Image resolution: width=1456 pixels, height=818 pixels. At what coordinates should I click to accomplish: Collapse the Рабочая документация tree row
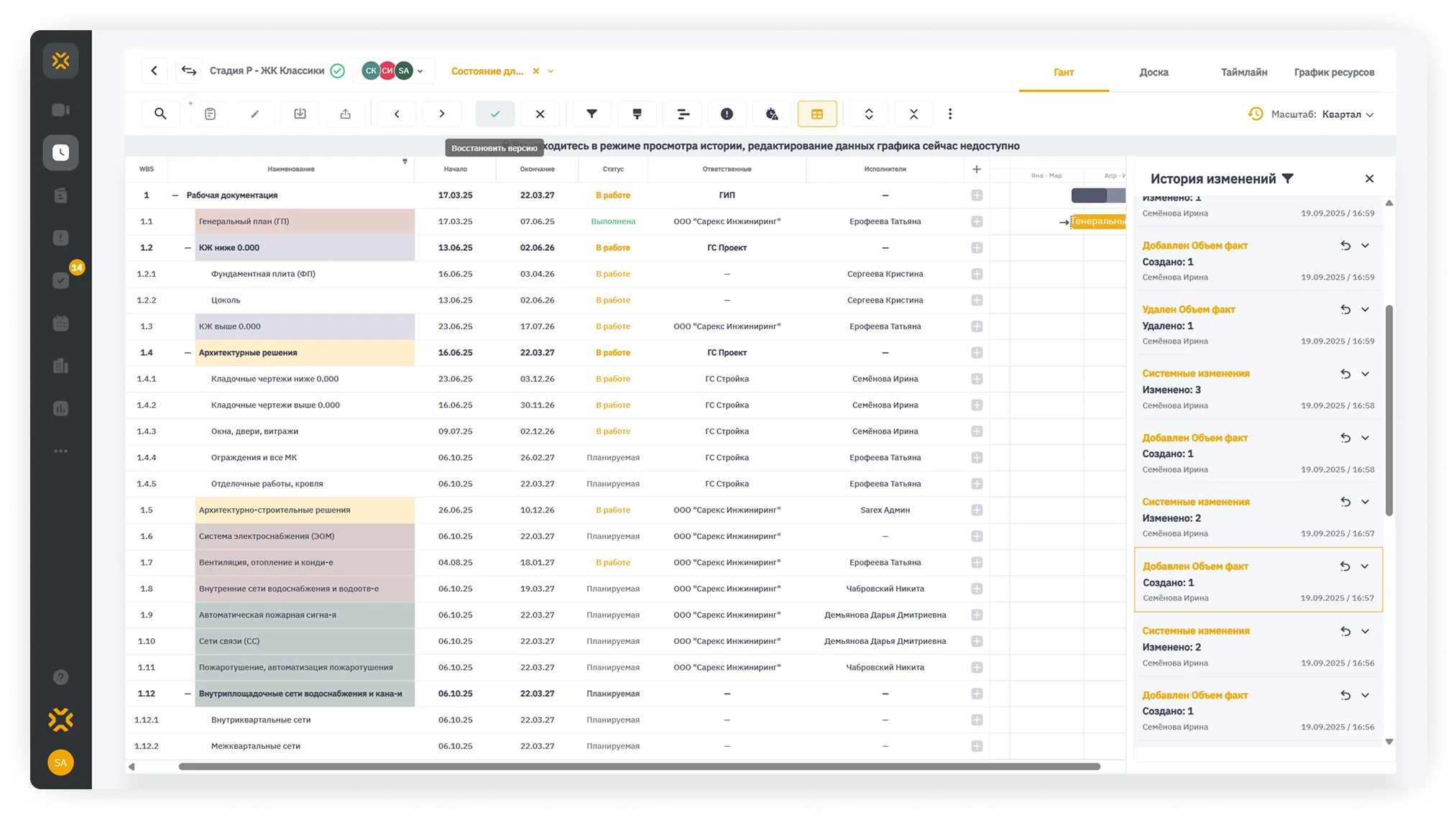pos(175,196)
